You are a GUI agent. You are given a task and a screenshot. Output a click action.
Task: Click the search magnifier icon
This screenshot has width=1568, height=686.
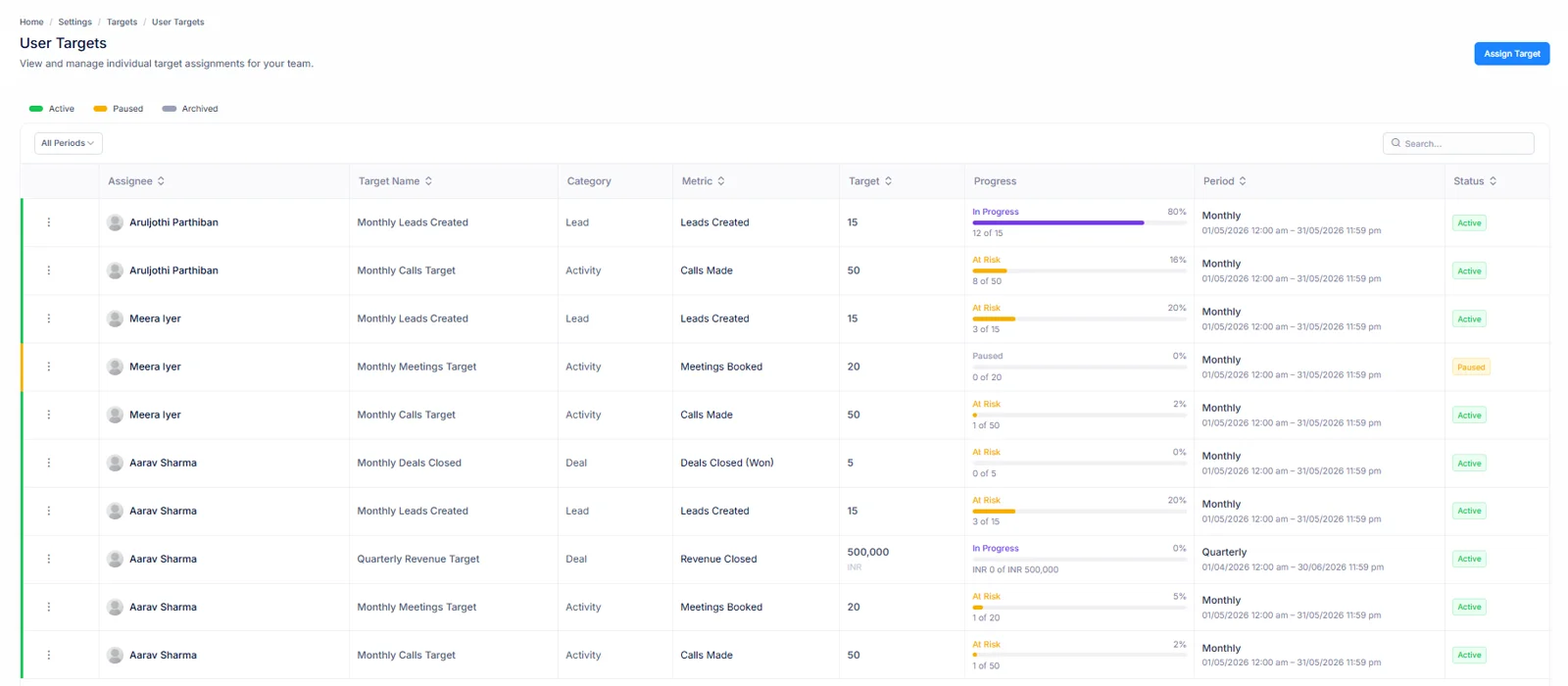pyautogui.click(x=1396, y=143)
